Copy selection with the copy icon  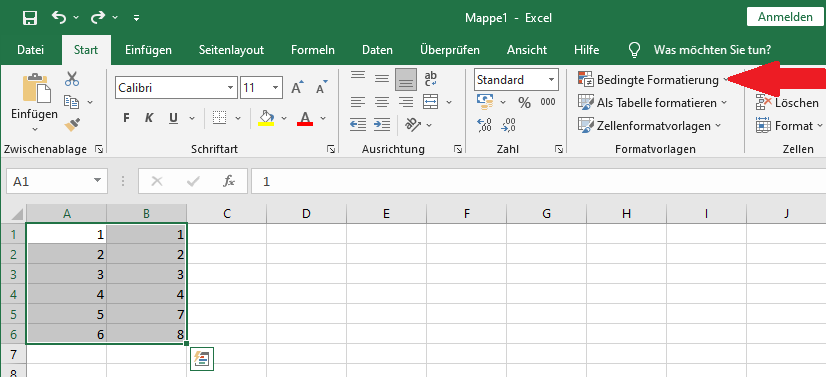click(72, 102)
